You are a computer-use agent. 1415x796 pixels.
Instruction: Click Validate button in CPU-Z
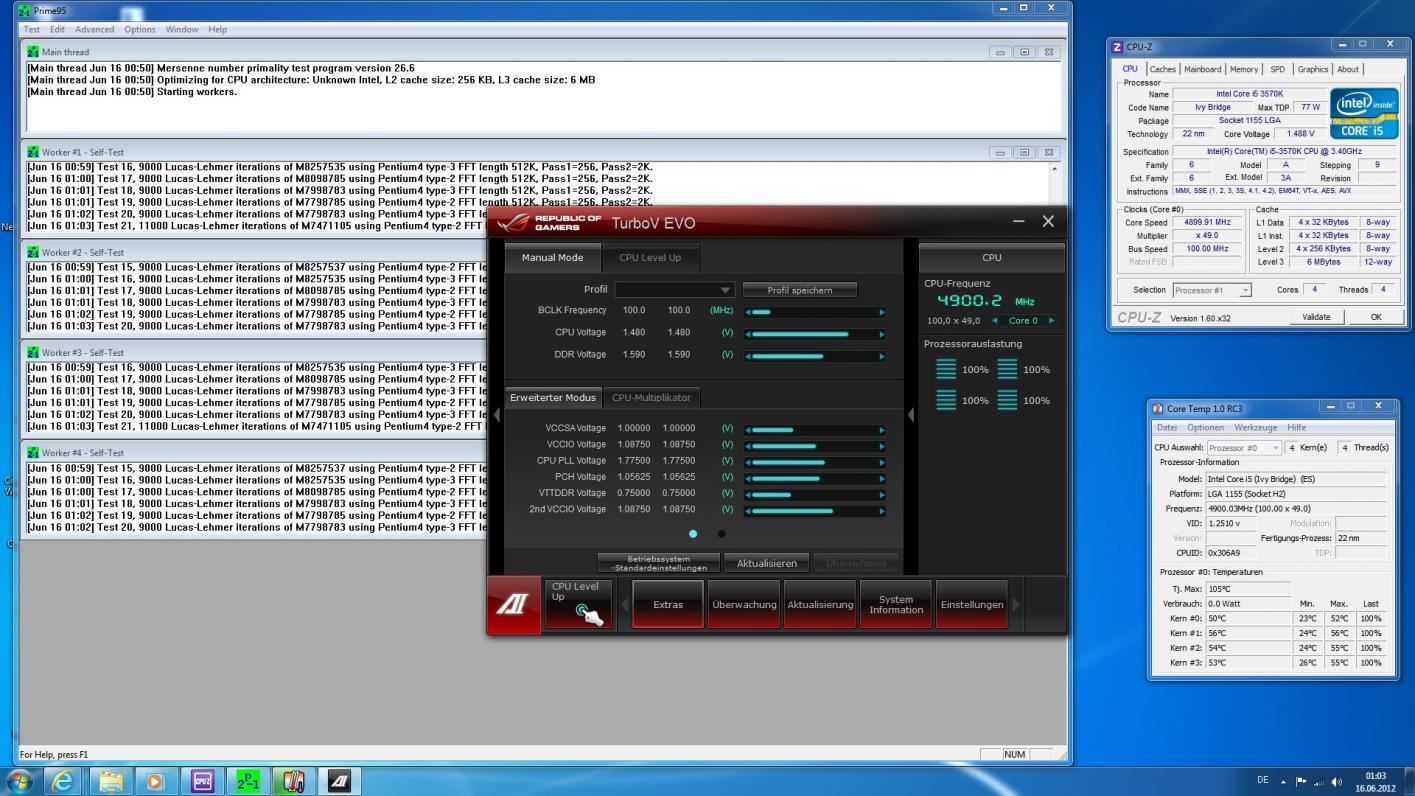pos(1316,317)
